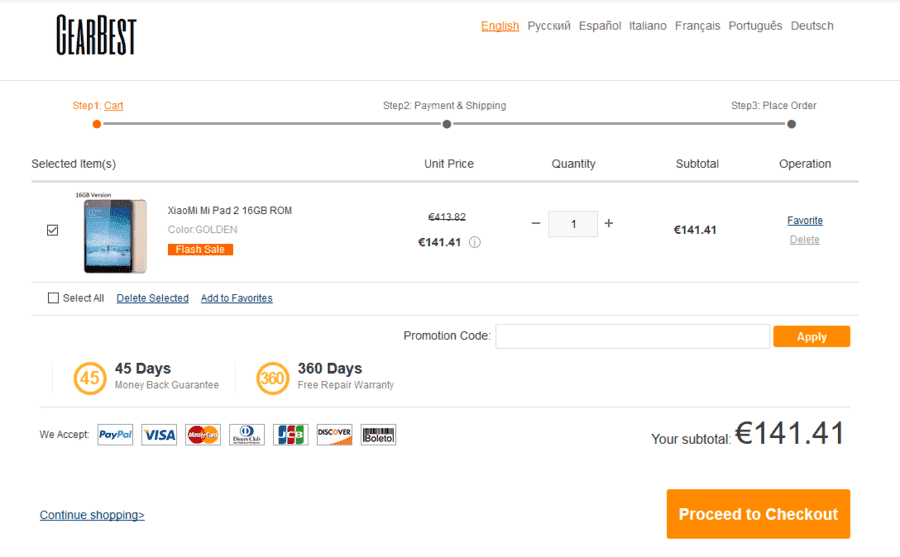Image resolution: width=900 pixels, height=557 pixels.
Task: Open the XiaoMi Mi Pad 2 16GB ROM title
Action: coord(230,211)
